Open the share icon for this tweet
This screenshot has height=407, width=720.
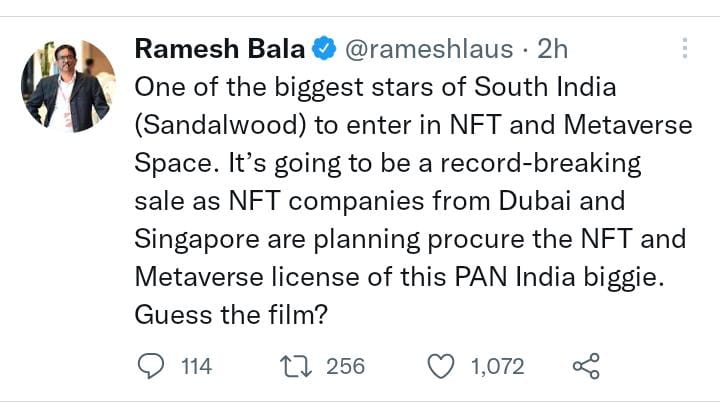(x=585, y=366)
